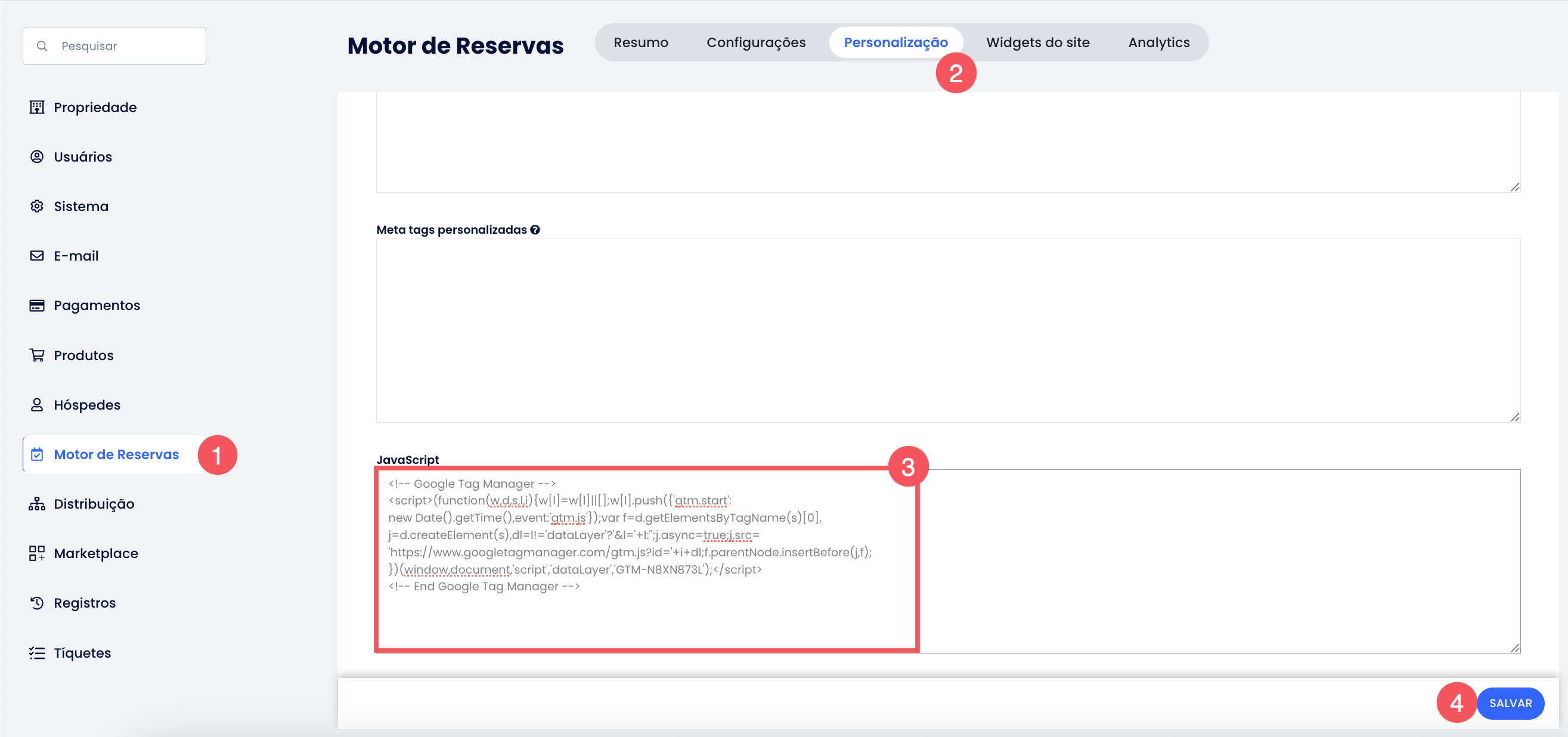Open the Analytics tab
The width and height of the screenshot is (1568, 737).
pyautogui.click(x=1158, y=42)
